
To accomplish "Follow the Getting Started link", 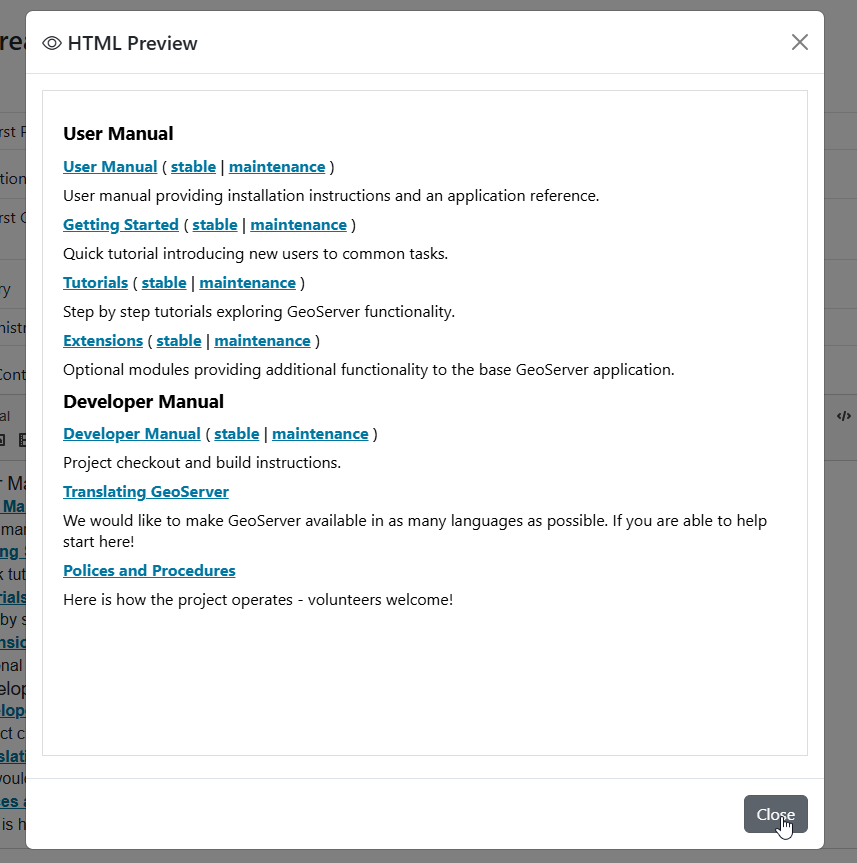I will click(121, 225).
